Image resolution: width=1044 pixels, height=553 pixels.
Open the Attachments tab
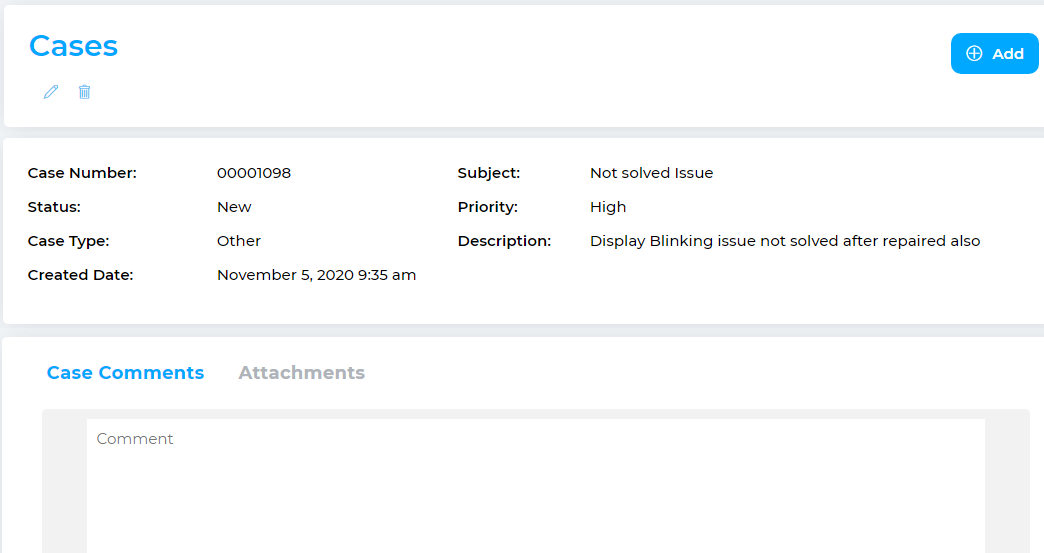pyautogui.click(x=301, y=373)
